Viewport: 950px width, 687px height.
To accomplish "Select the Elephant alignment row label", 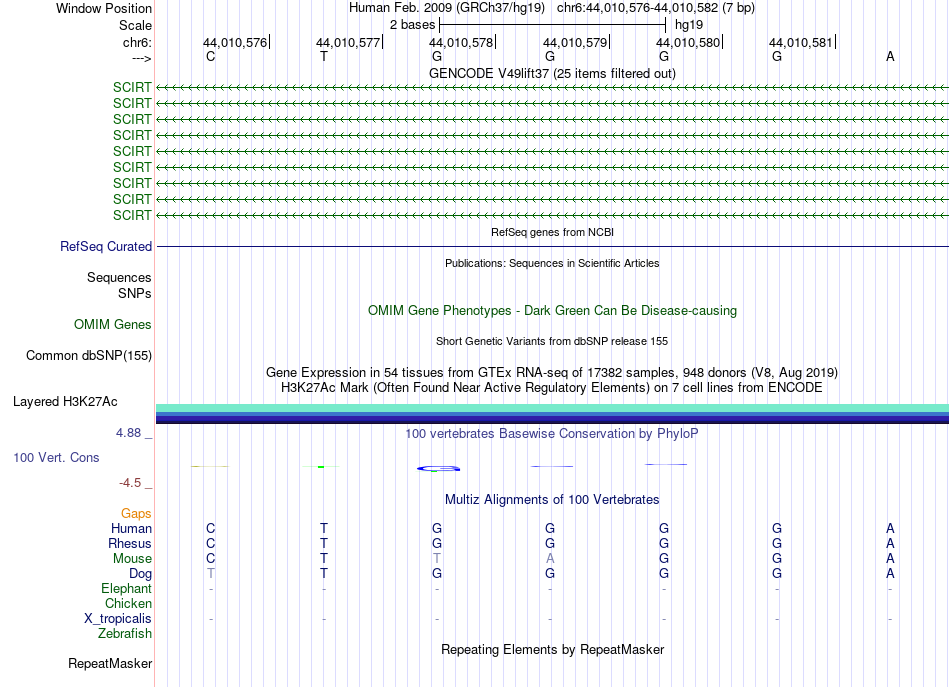I will click(x=126, y=588).
